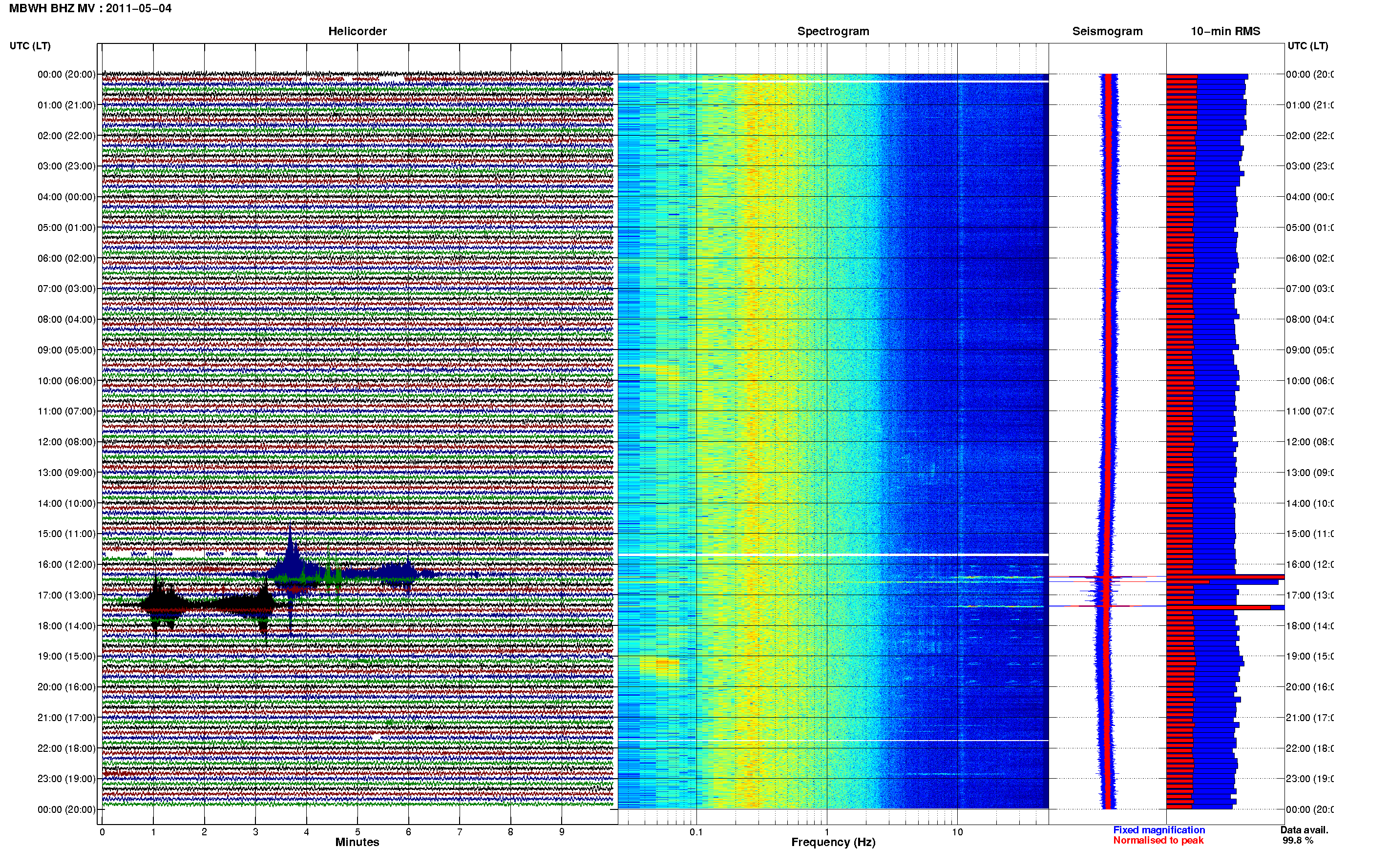Click the '05:00 (01:00)' left time label
The height and width of the screenshot is (868, 1389).
point(66,228)
